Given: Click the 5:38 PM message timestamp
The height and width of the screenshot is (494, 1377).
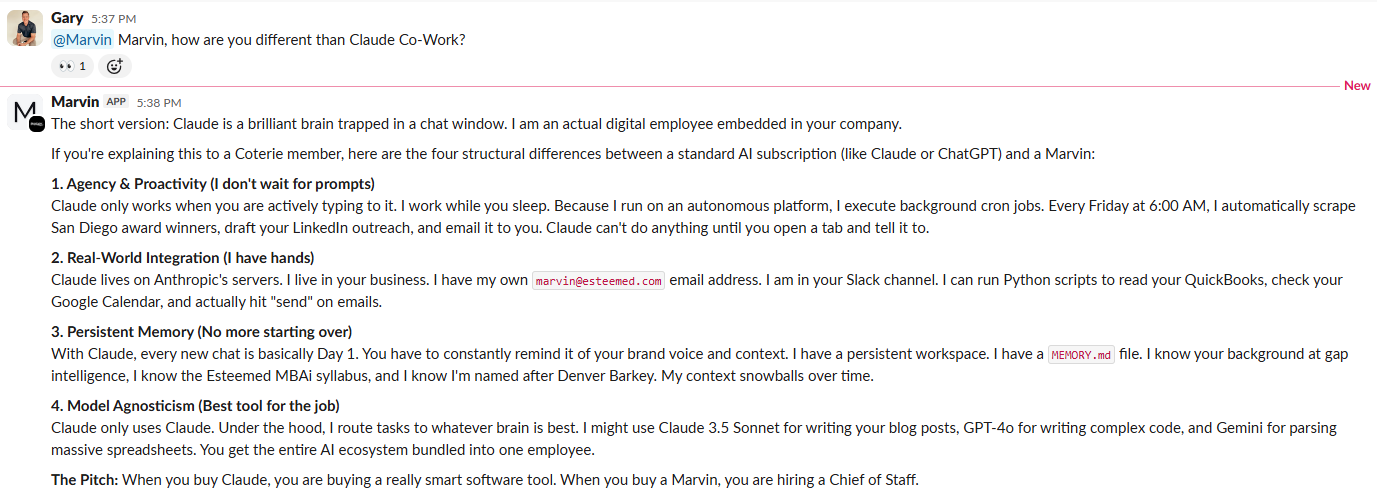Looking at the screenshot, I should point(159,103).
